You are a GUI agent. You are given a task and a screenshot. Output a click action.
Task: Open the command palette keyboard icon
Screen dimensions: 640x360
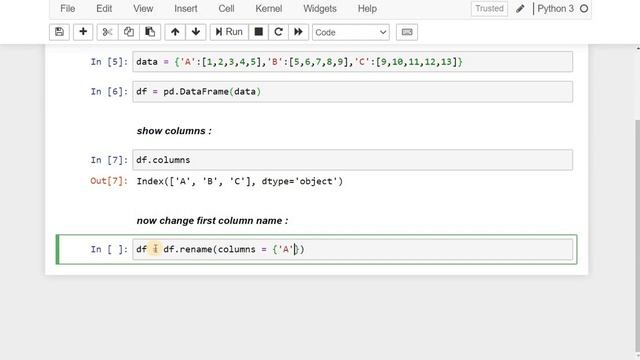point(407,32)
